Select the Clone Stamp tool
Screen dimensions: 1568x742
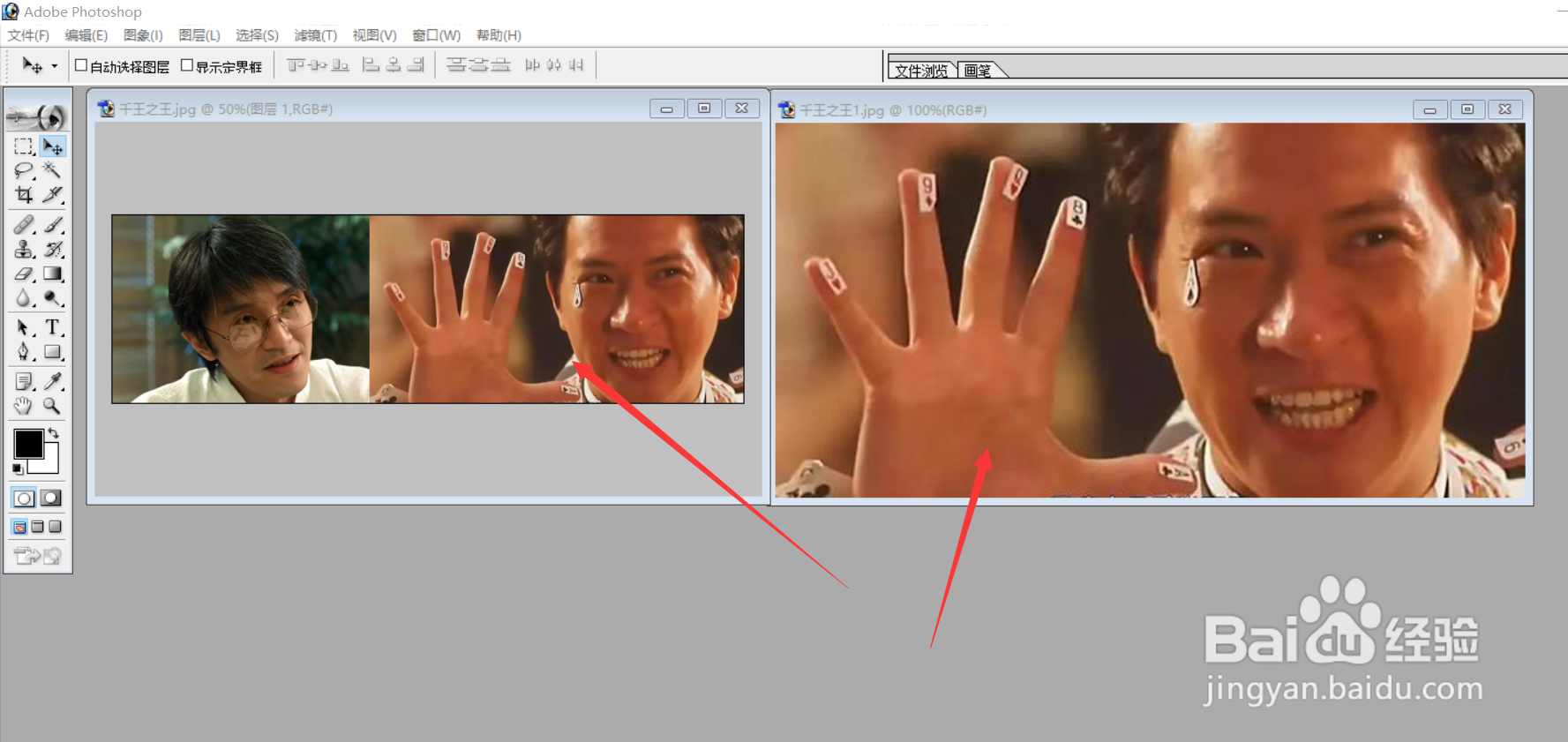(24, 250)
